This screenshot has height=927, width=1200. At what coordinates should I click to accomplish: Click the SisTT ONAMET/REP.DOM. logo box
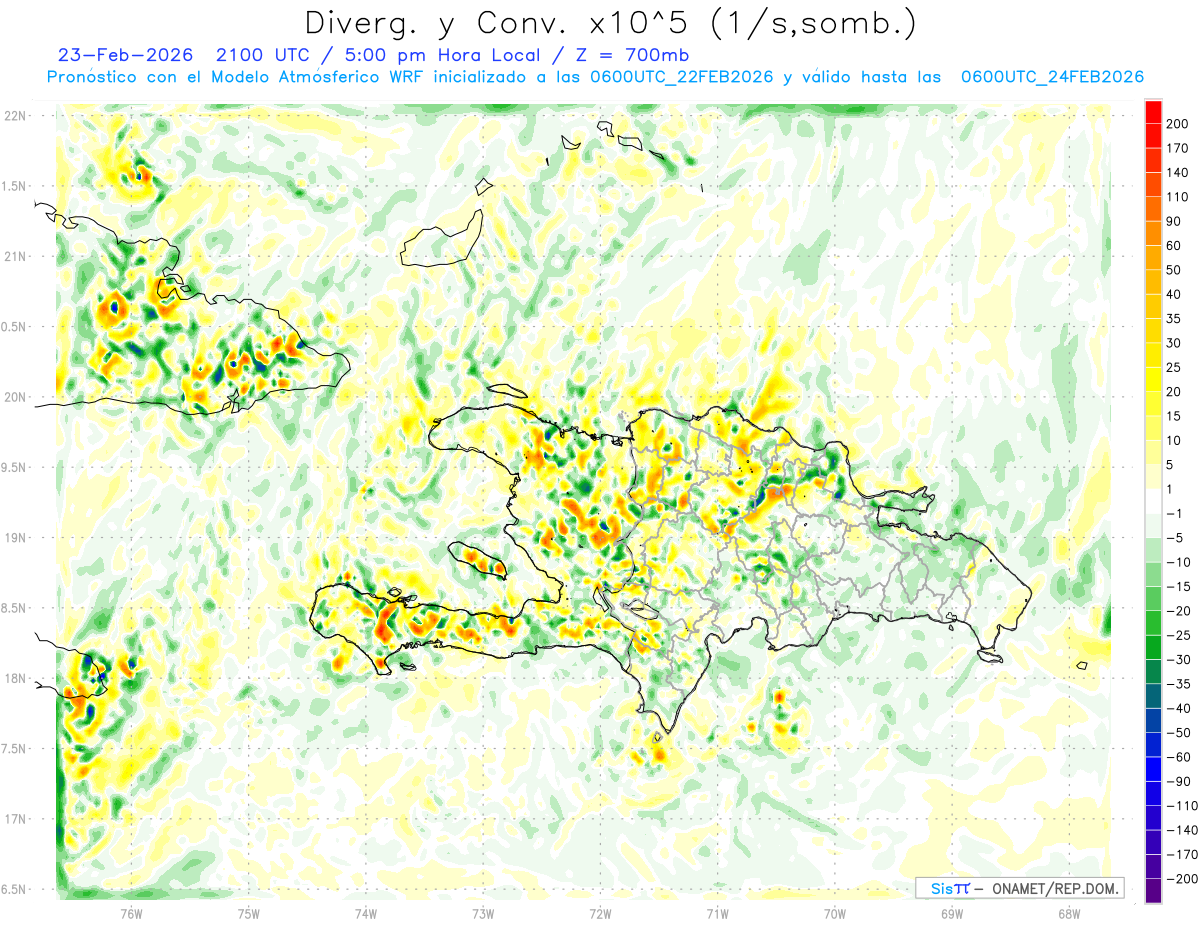pyautogui.click(x=1019, y=888)
